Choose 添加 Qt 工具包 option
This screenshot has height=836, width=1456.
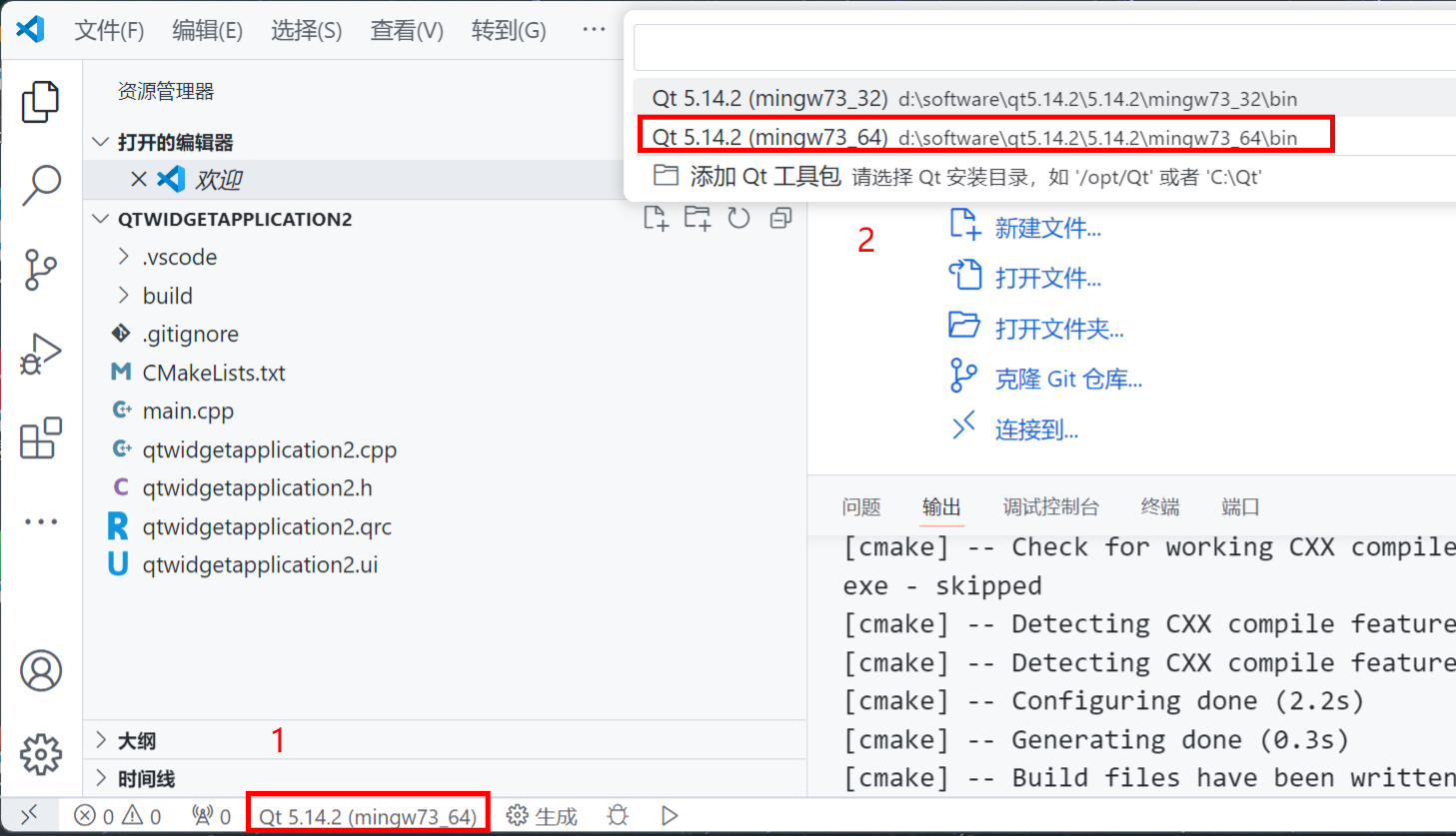click(x=1044, y=177)
